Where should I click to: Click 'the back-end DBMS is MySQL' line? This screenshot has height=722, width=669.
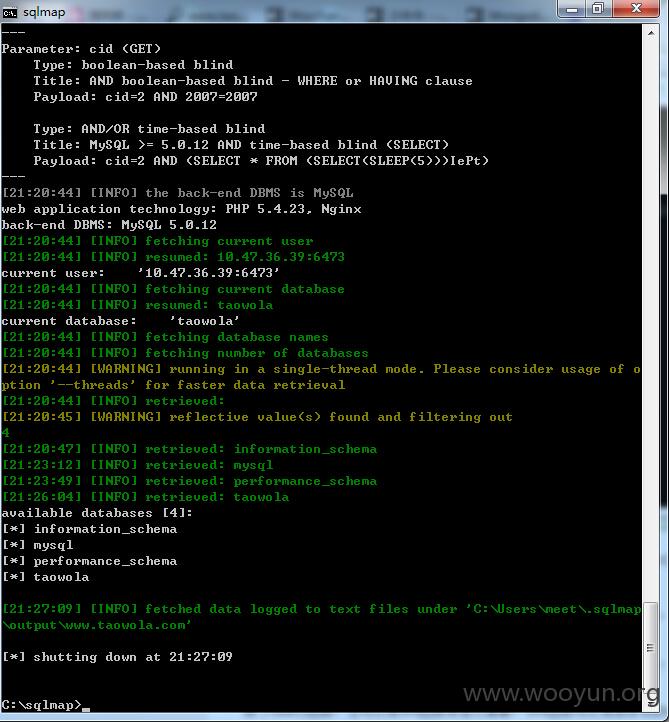click(x=178, y=193)
